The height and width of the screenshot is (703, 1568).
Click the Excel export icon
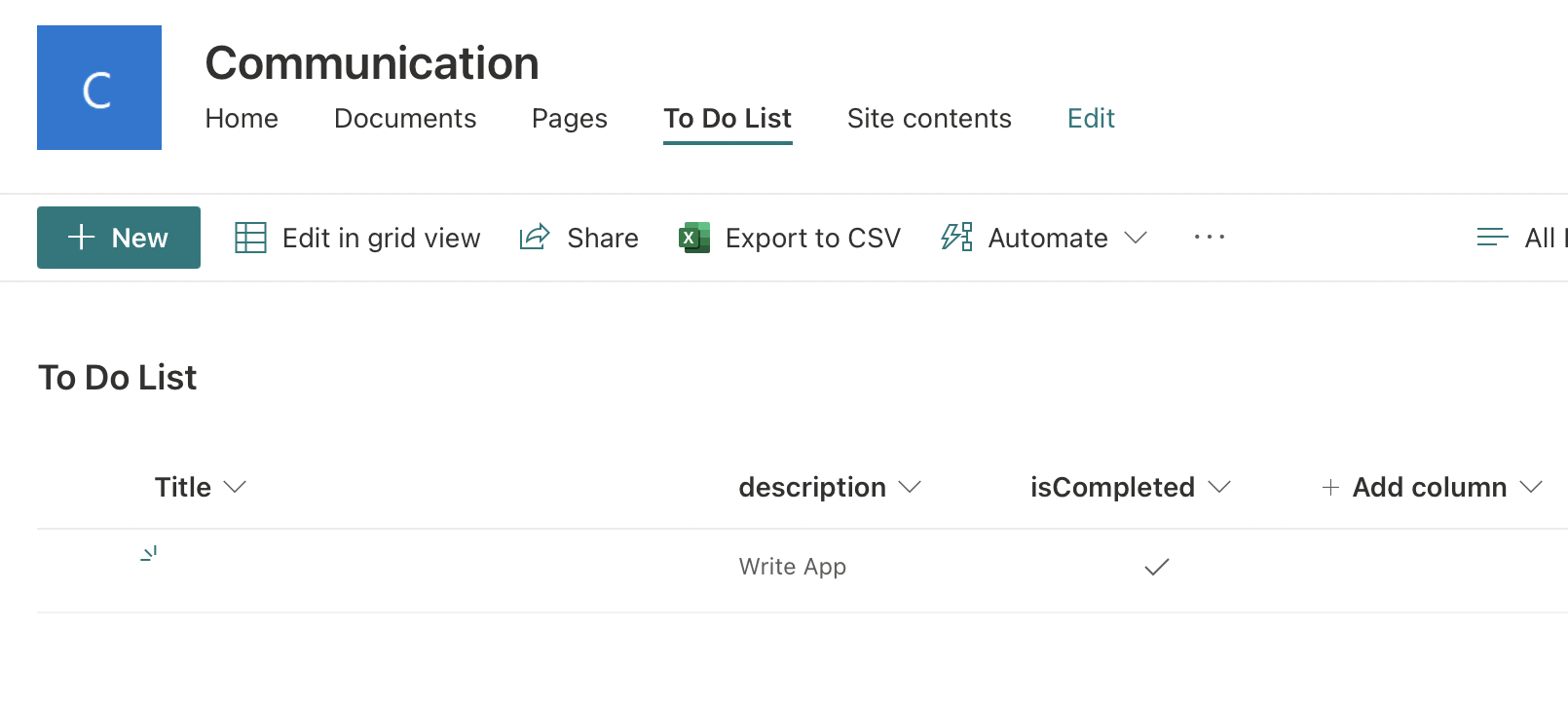coord(694,238)
